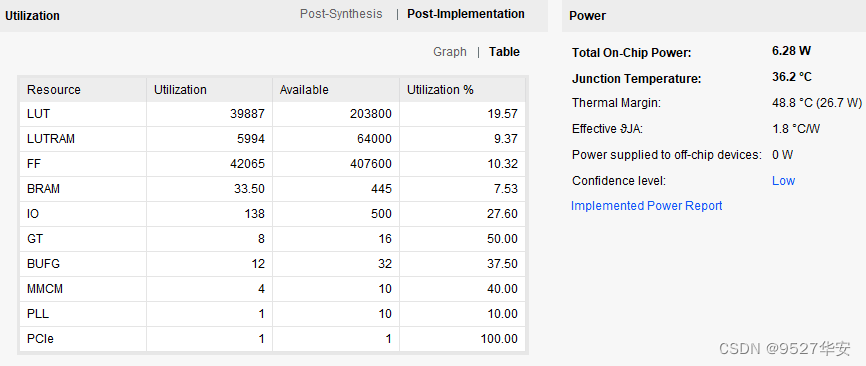The image size is (866, 366).
Task: Select the Table view option
Action: tap(504, 52)
